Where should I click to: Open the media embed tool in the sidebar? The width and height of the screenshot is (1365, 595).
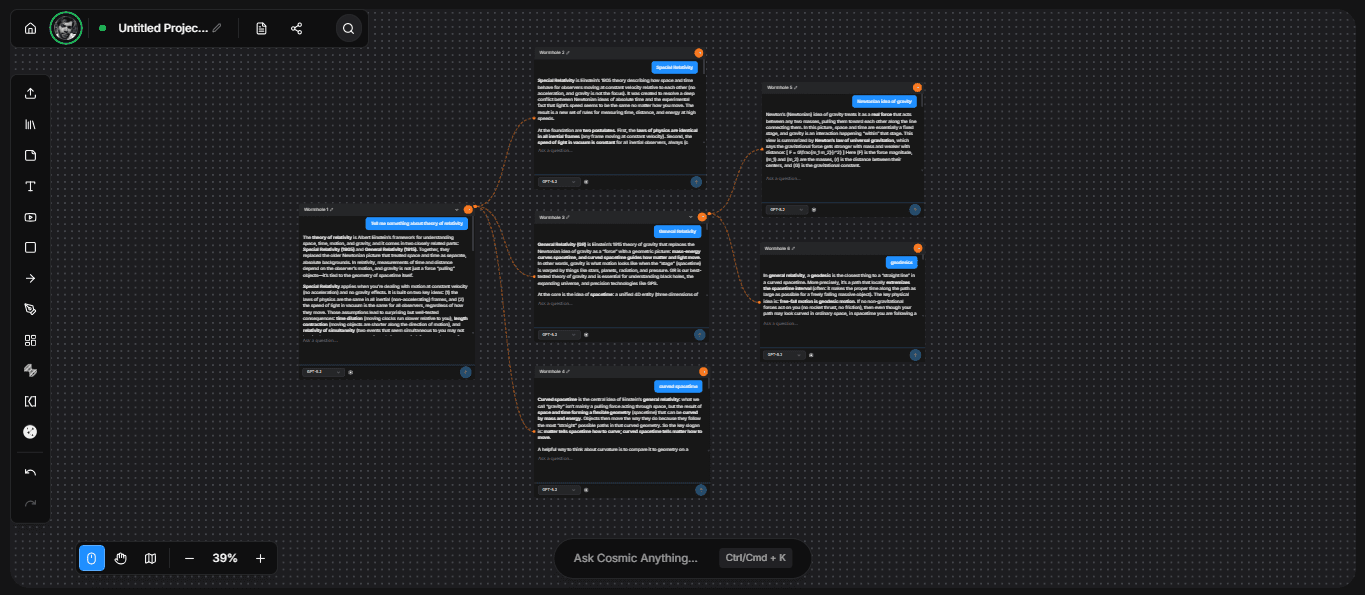[30, 217]
